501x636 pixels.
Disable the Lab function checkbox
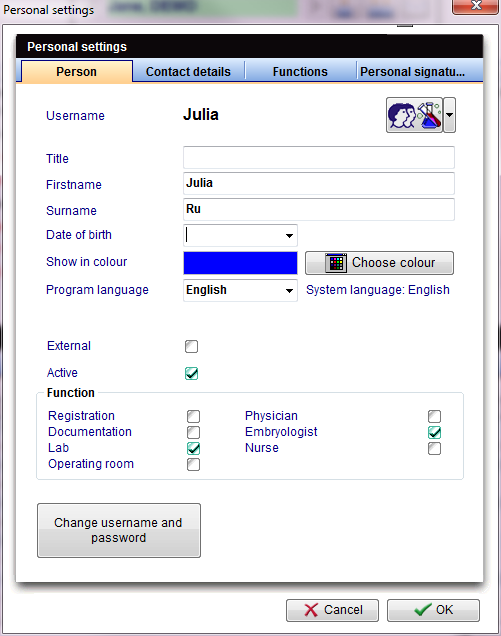pyautogui.click(x=194, y=448)
